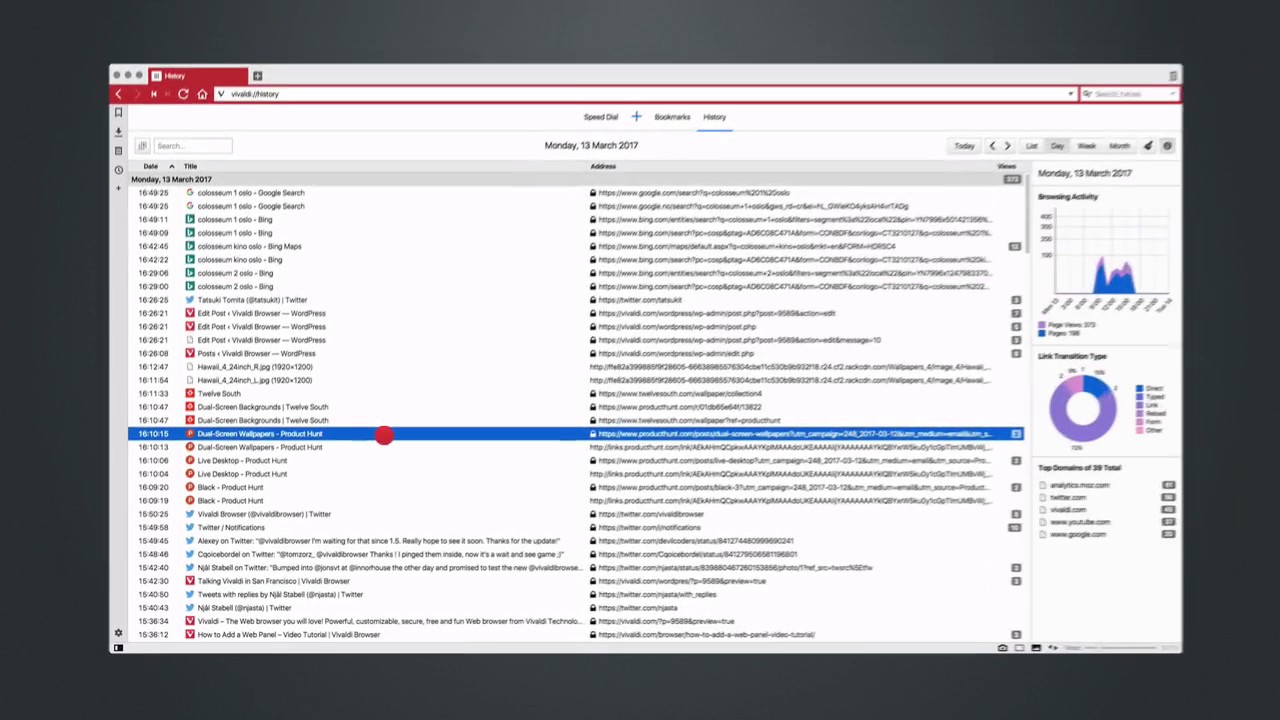Select the History tab in start page
The image size is (1280, 720).
[714, 117]
